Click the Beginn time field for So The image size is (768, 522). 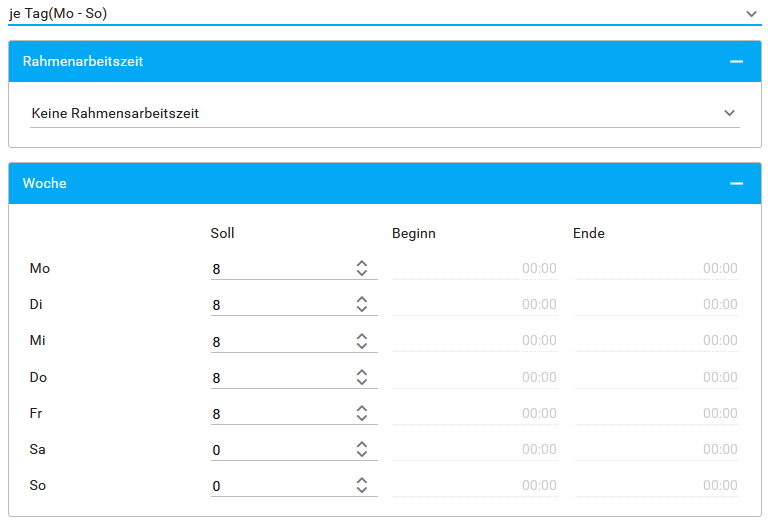click(x=475, y=485)
